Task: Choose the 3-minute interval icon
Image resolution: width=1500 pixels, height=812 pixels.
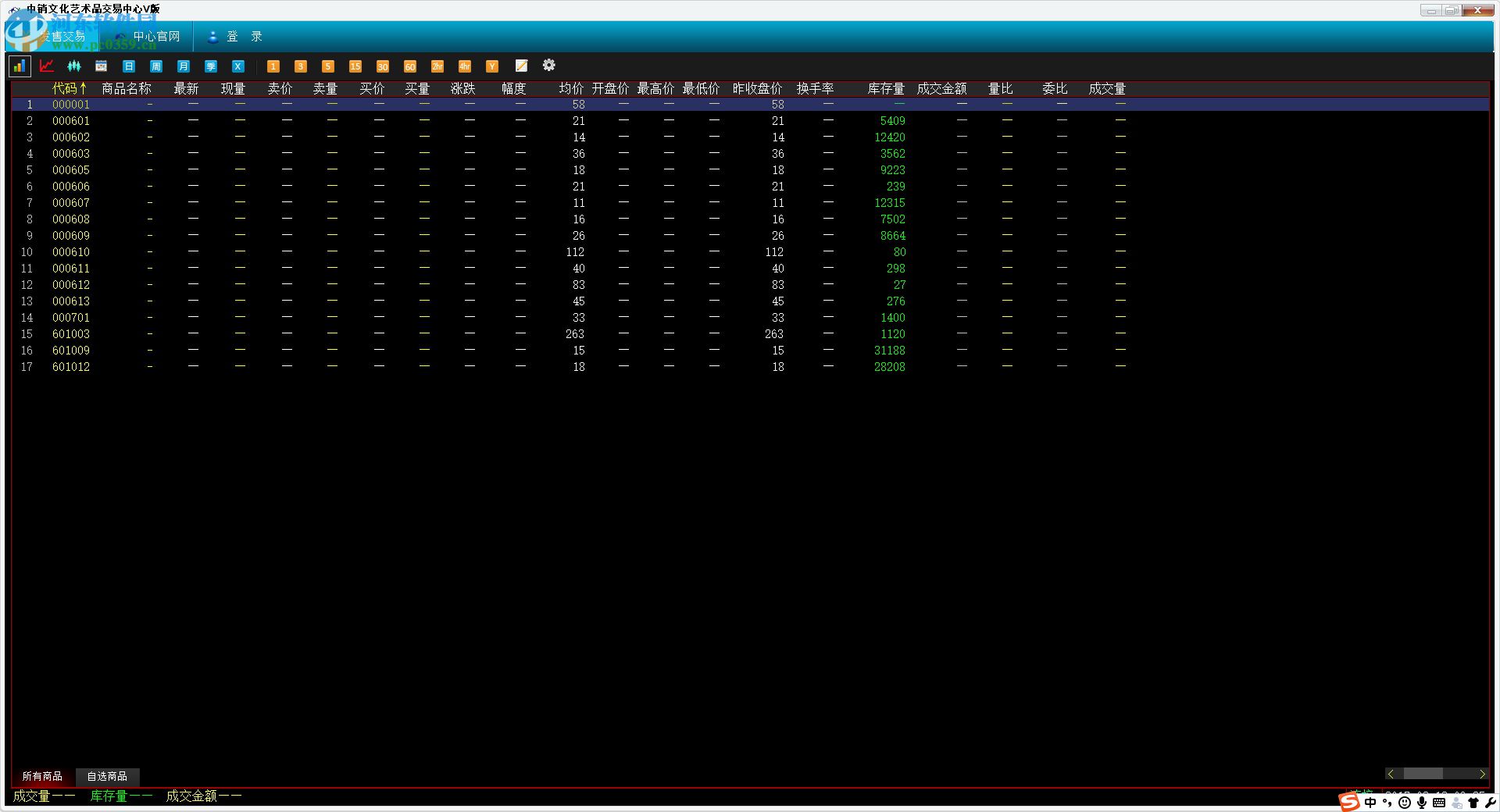Action: [301, 66]
